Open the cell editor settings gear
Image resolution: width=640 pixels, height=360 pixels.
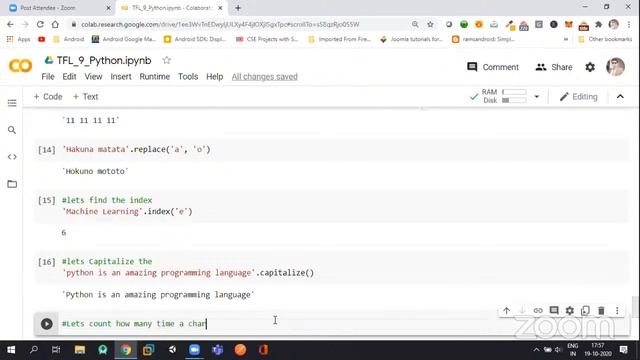[569, 311]
